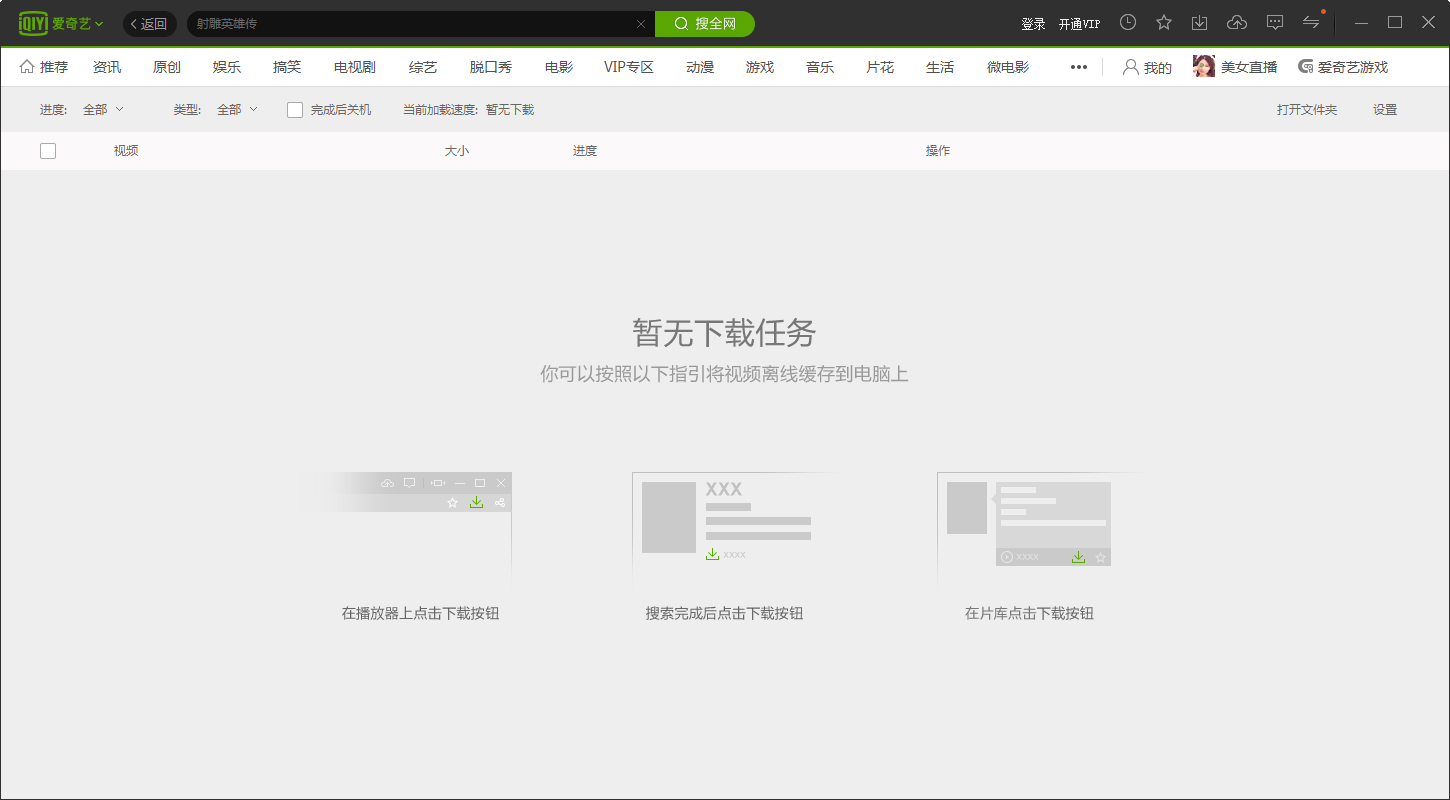Screen dimensions: 1450x800
Task: Enable the 完成后关机 shutdown checkbox
Action: pyautogui.click(x=294, y=109)
